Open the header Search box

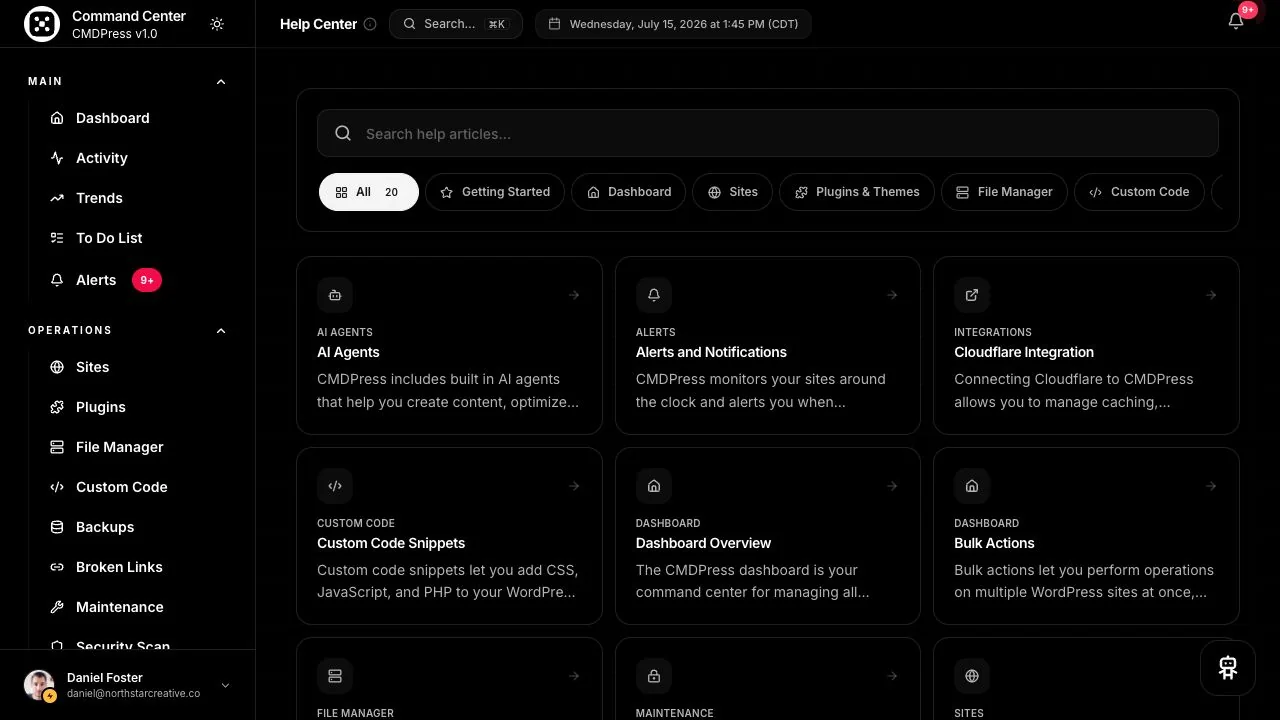pyautogui.click(x=456, y=24)
